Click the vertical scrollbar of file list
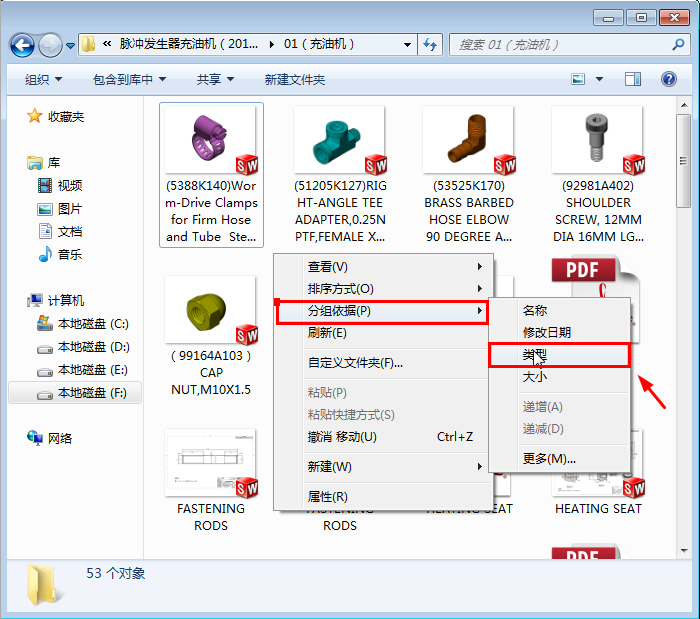The width and height of the screenshot is (700, 619). click(x=684, y=300)
